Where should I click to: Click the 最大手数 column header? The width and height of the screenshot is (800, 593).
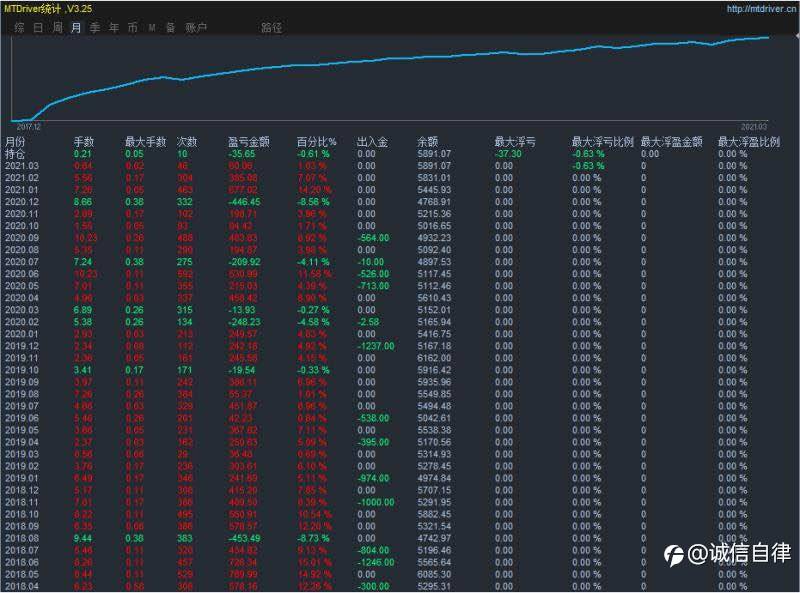coord(145,142)
